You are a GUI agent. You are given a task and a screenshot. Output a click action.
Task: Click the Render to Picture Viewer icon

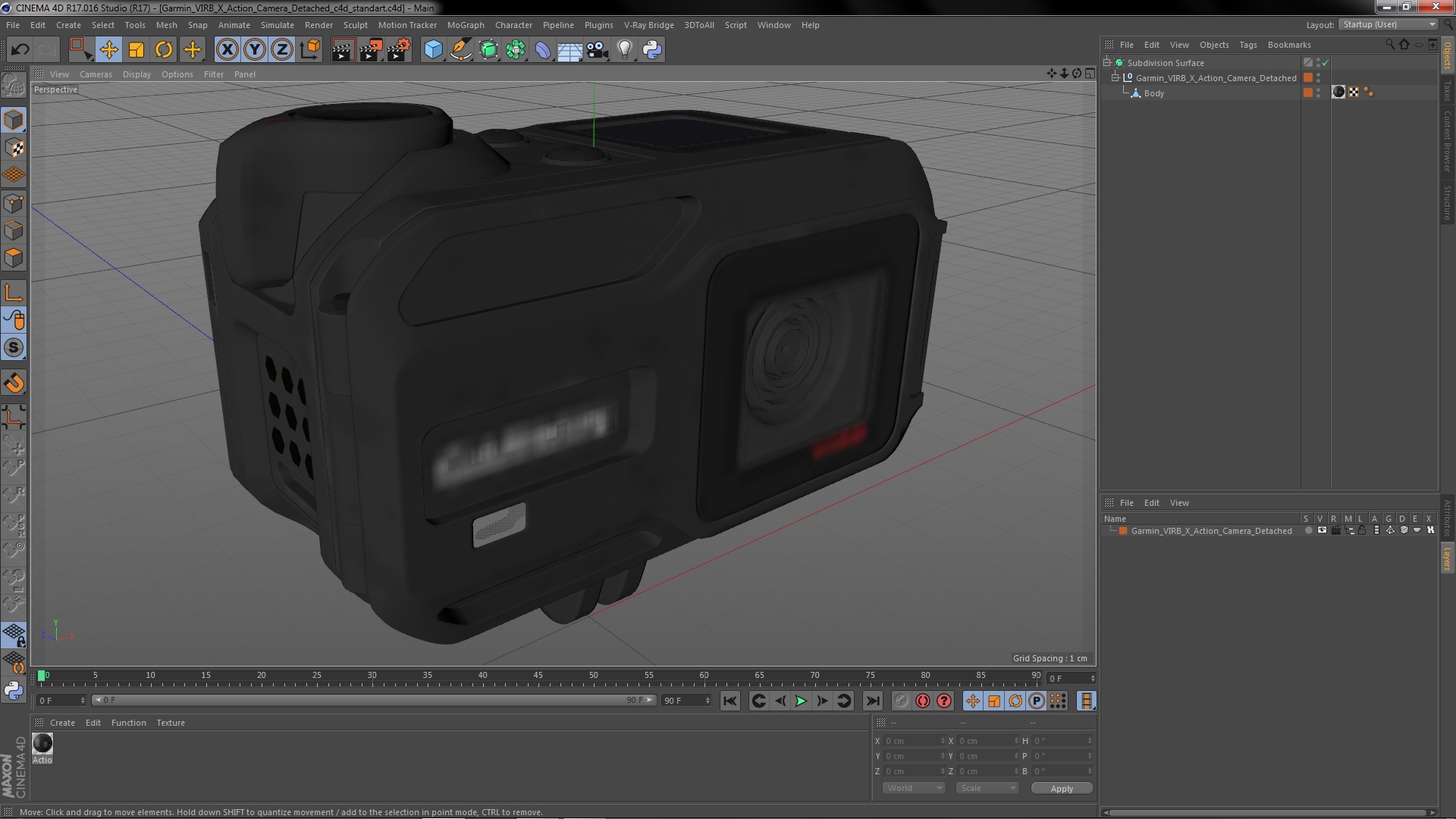point(371,50)
